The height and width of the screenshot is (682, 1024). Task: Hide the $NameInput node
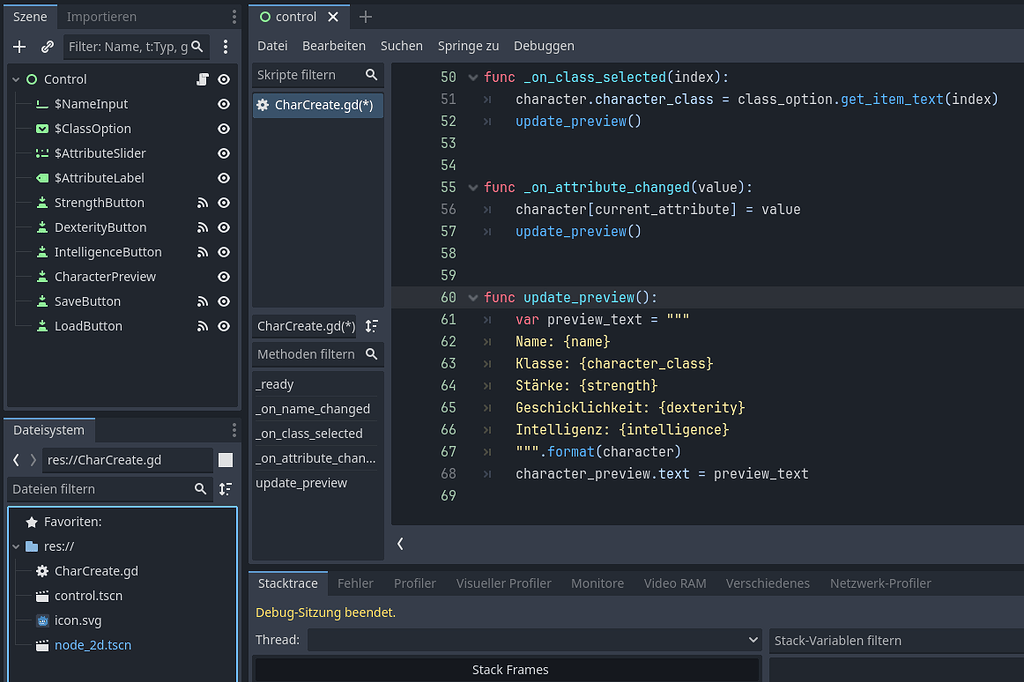pyautogui.click(x=223, y=104)
